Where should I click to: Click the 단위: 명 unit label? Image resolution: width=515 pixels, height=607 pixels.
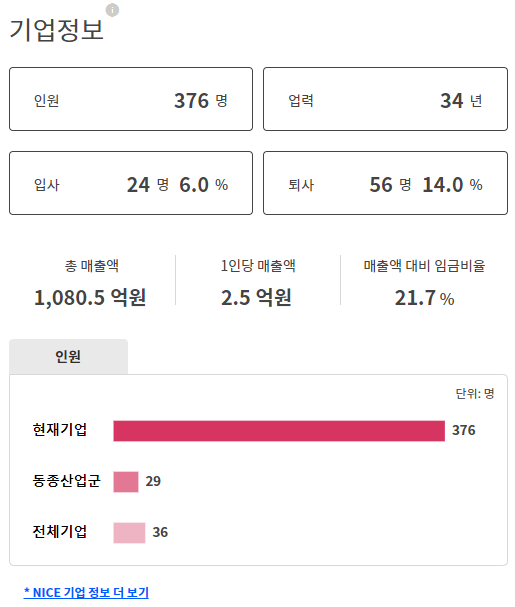tap(475, 394)
